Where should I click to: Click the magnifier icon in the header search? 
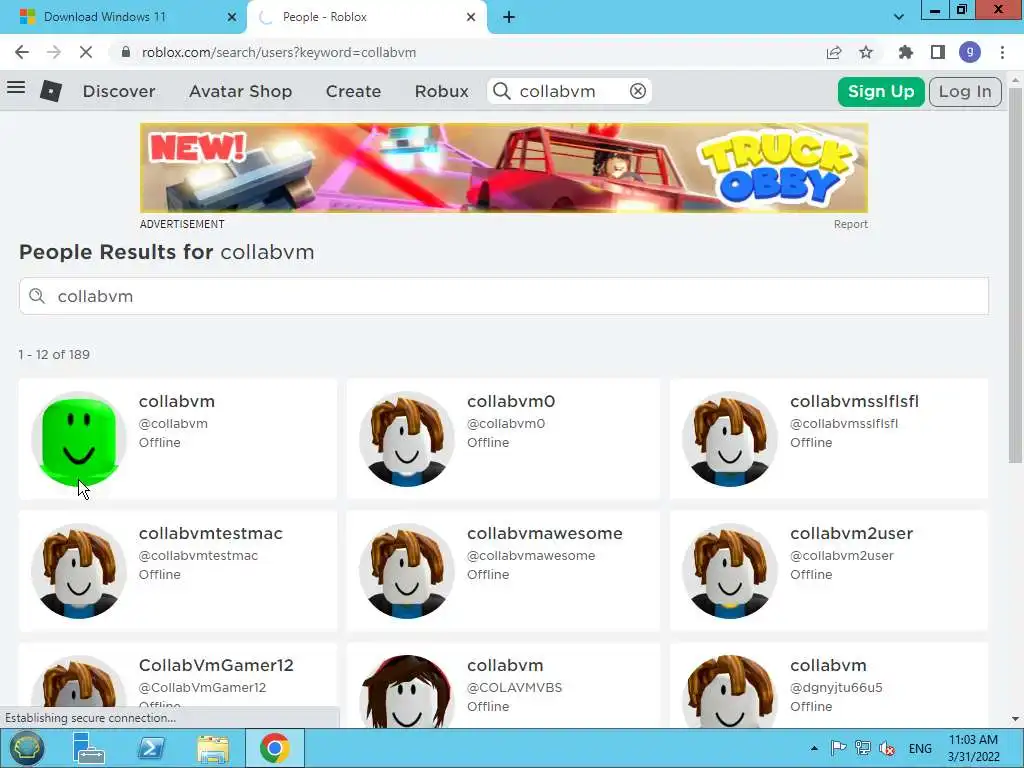(502, 91)
